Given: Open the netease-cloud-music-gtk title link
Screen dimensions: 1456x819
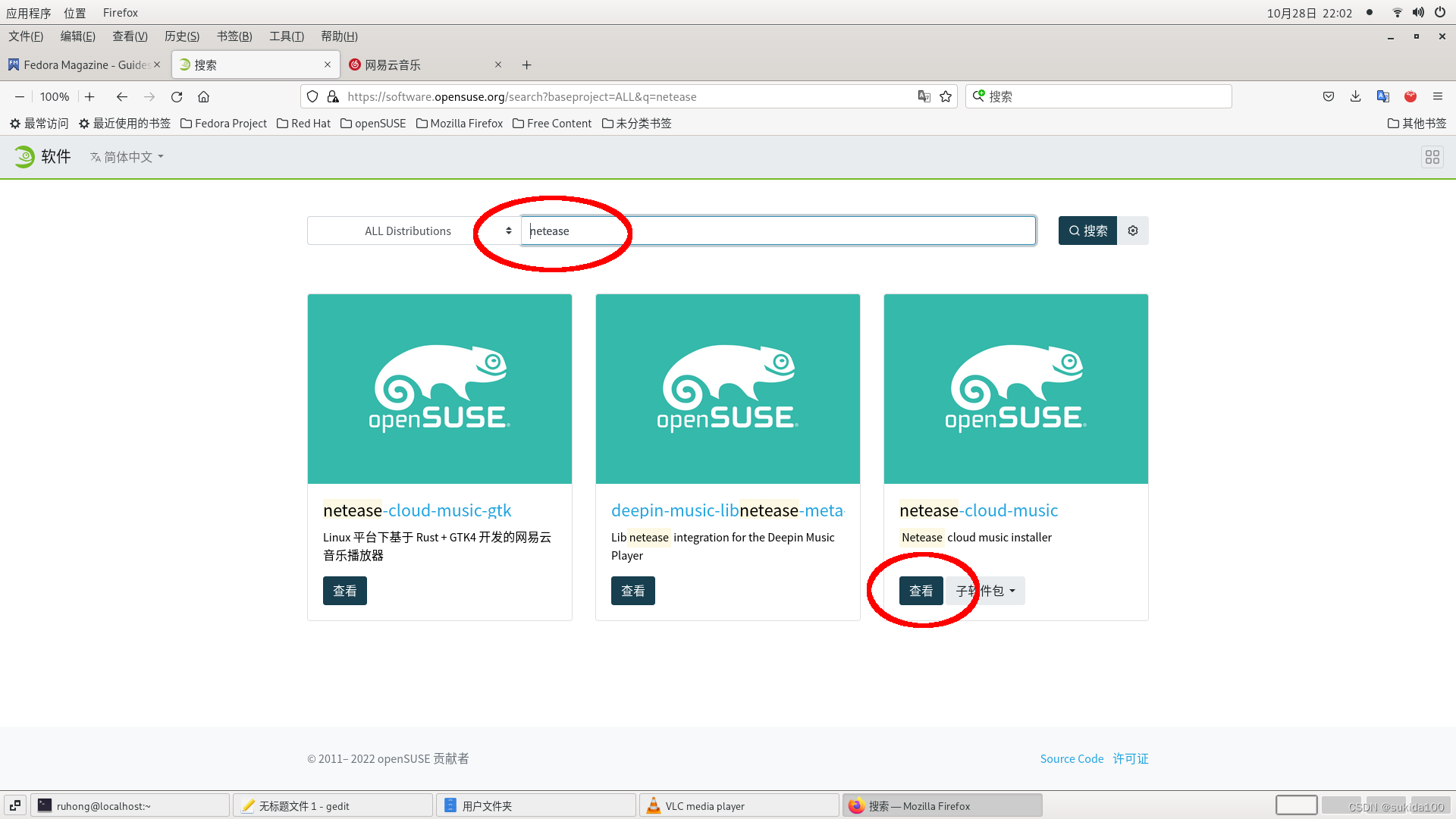Looking at the screenshot, I should tap(417, 510).
